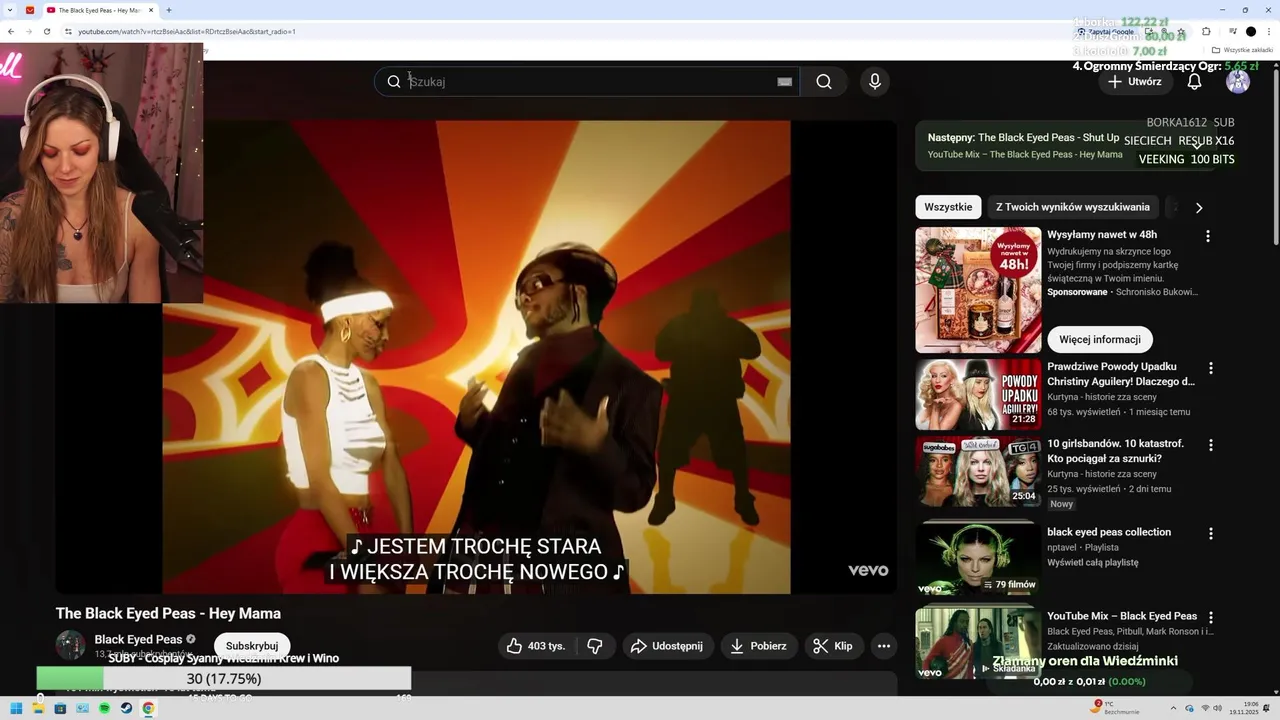This screenshot has height=720, width=1280.
Task: Open the sponsored gift basket ad thumbnail
Action: 978,290
